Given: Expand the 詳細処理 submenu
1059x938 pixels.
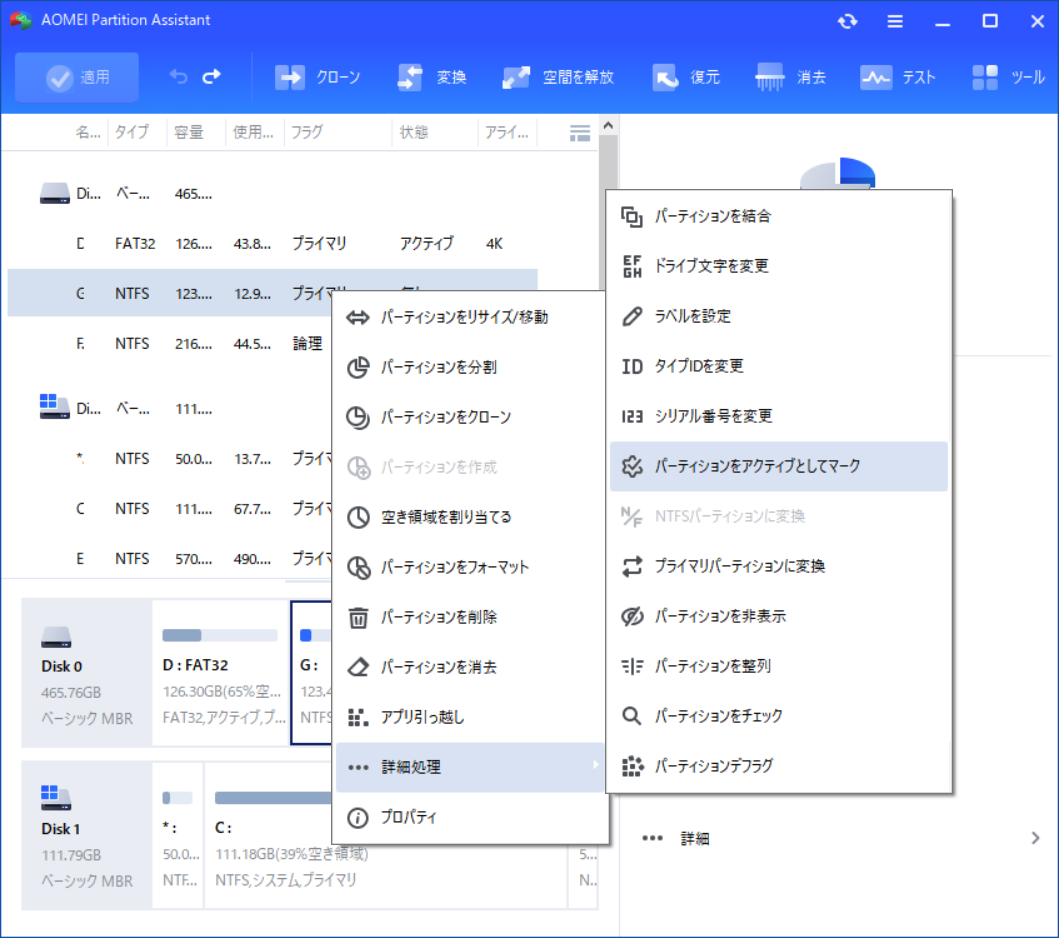Looking at the screenshot, I should point(470,767).
